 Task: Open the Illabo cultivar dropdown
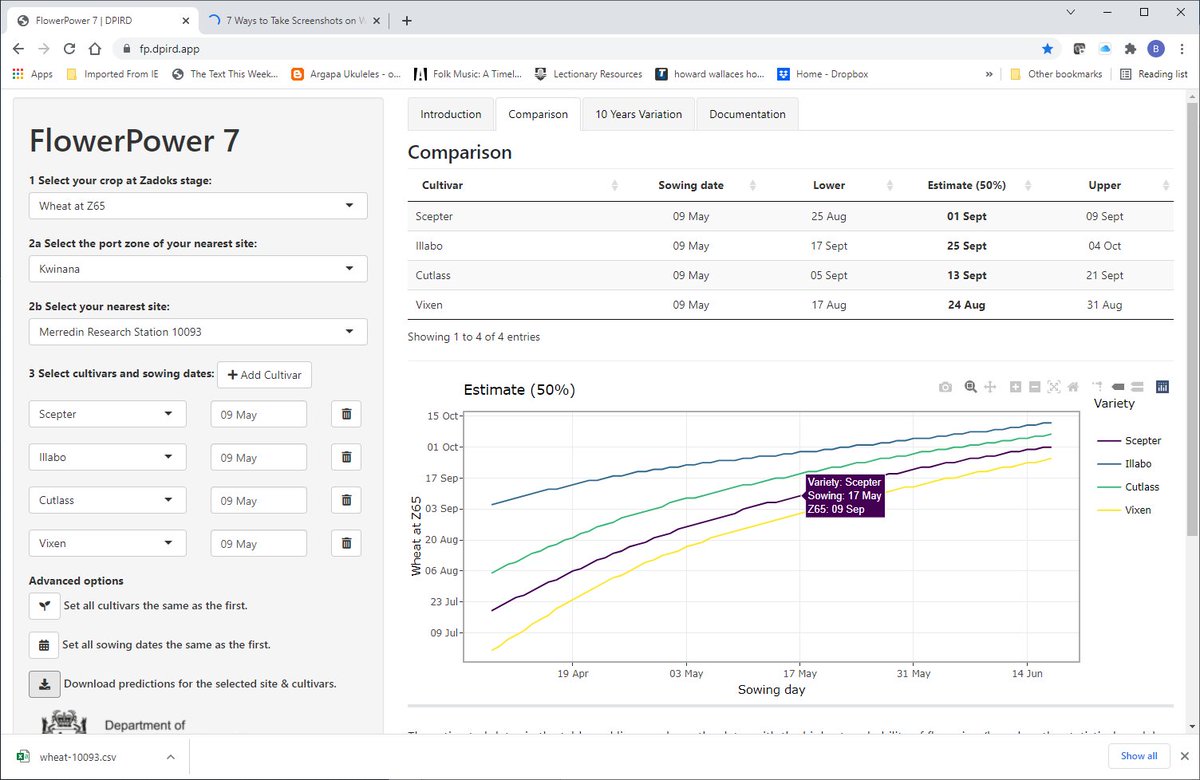107,457
